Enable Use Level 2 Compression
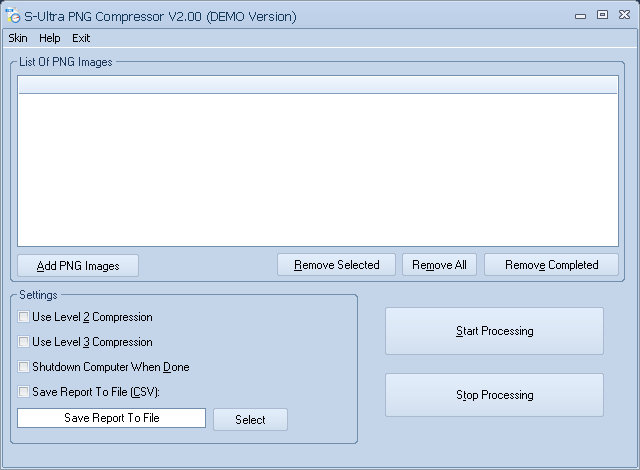 [23, 317]
